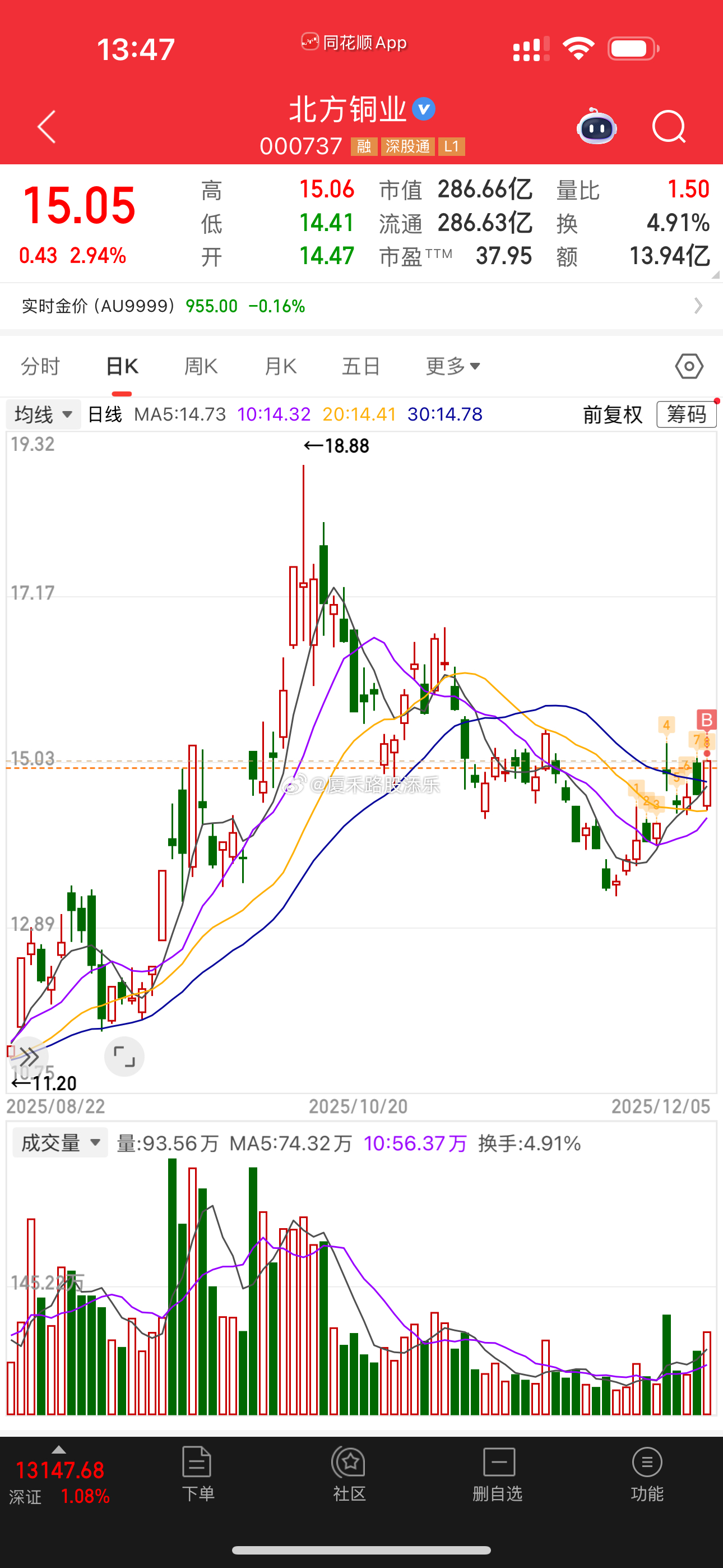Tap the red B buy marker
The image size is (723, 1568).
click(707, 720)
